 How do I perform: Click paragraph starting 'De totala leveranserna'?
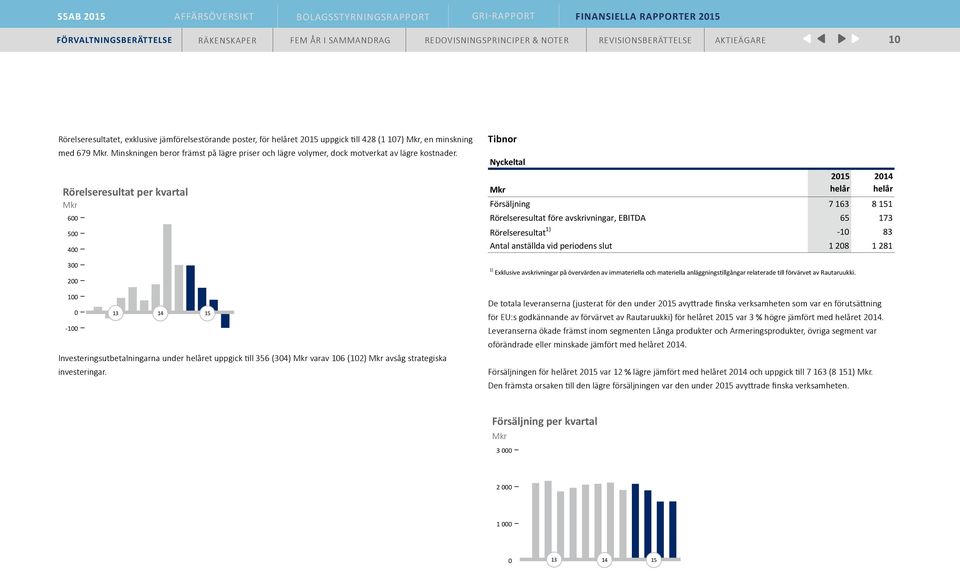(686, 324)
